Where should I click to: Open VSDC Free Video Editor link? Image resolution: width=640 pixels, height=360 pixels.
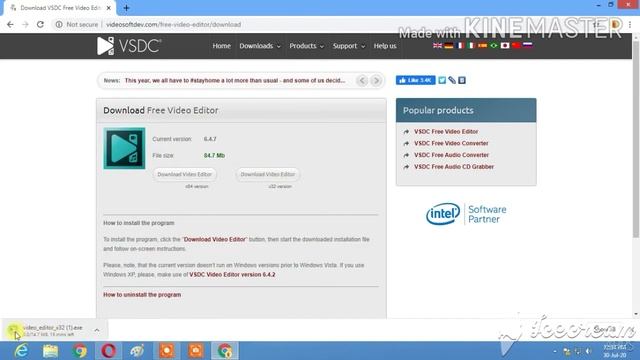[446, 131]
